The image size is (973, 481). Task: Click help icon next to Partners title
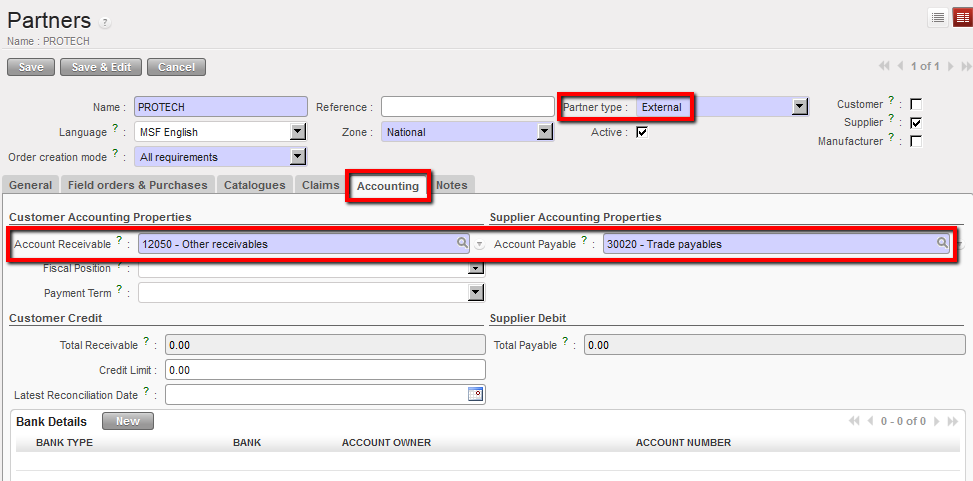(x=105, y=22)
